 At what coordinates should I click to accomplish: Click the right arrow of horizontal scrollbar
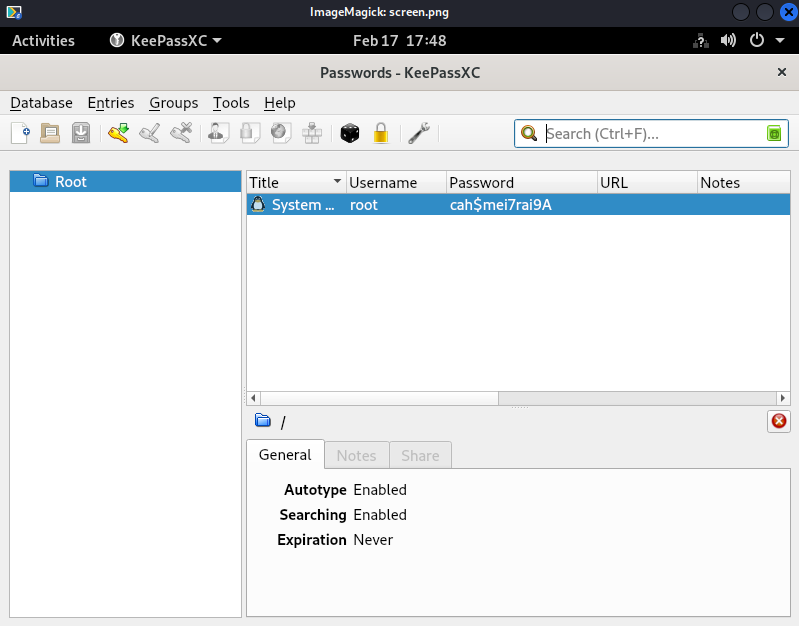[783, 398]
